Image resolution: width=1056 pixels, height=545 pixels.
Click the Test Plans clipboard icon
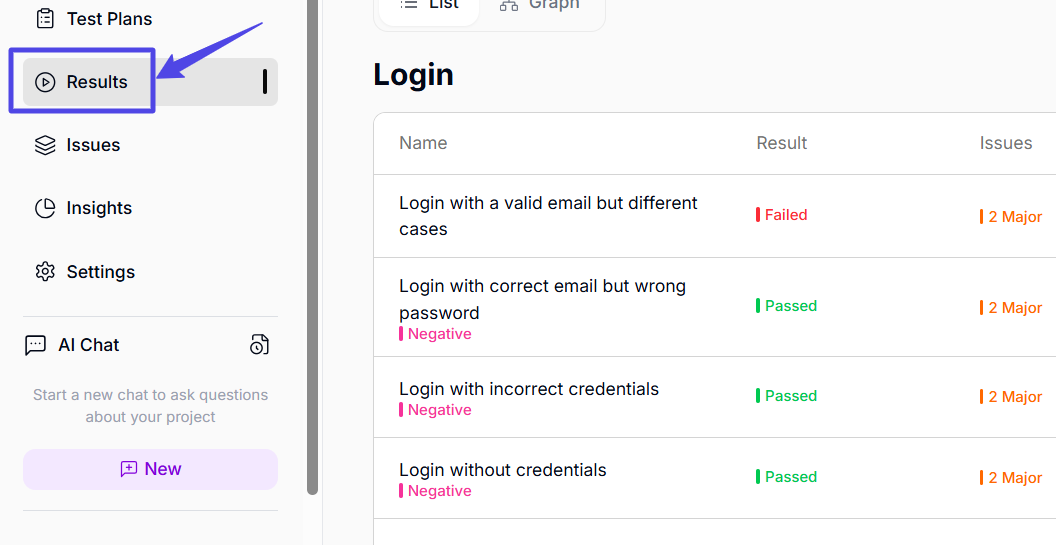(45, 19)
